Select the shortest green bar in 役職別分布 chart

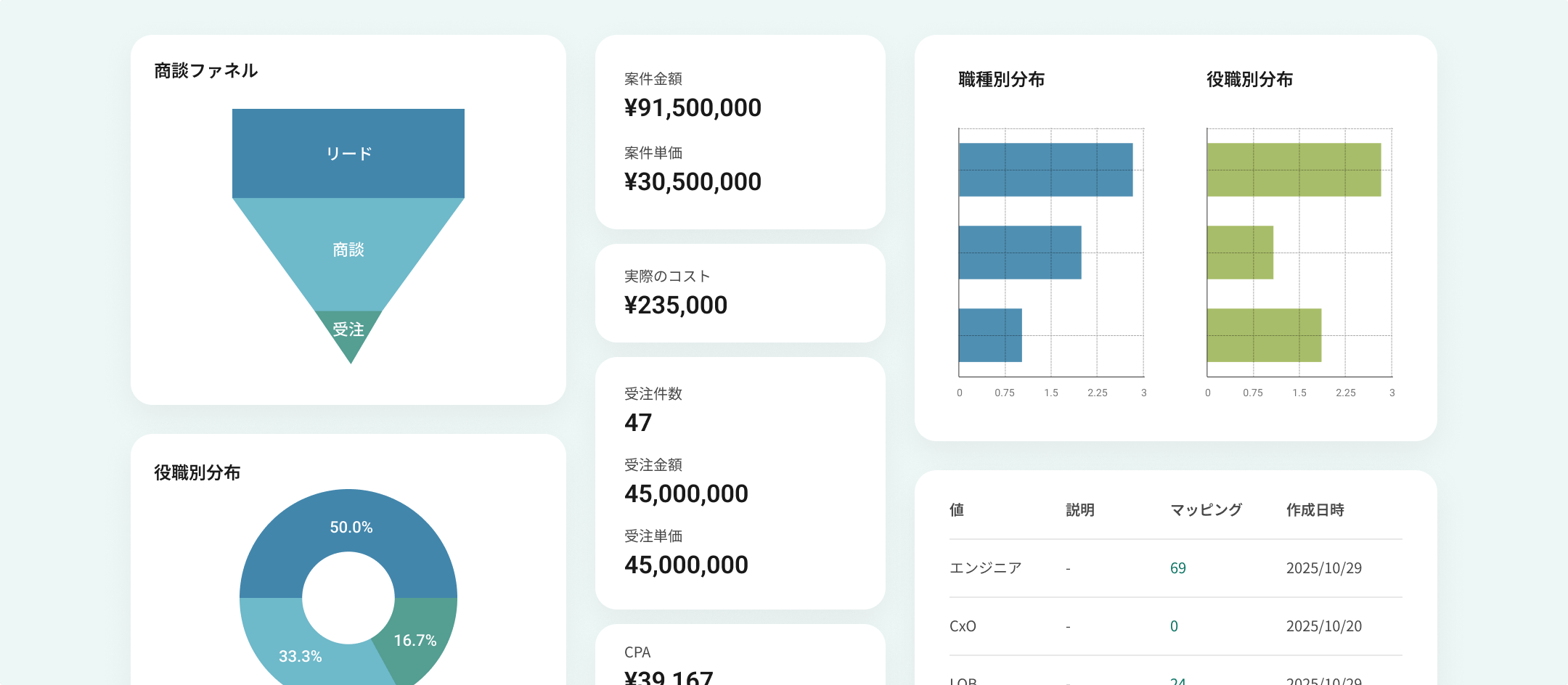(1240, 253)
